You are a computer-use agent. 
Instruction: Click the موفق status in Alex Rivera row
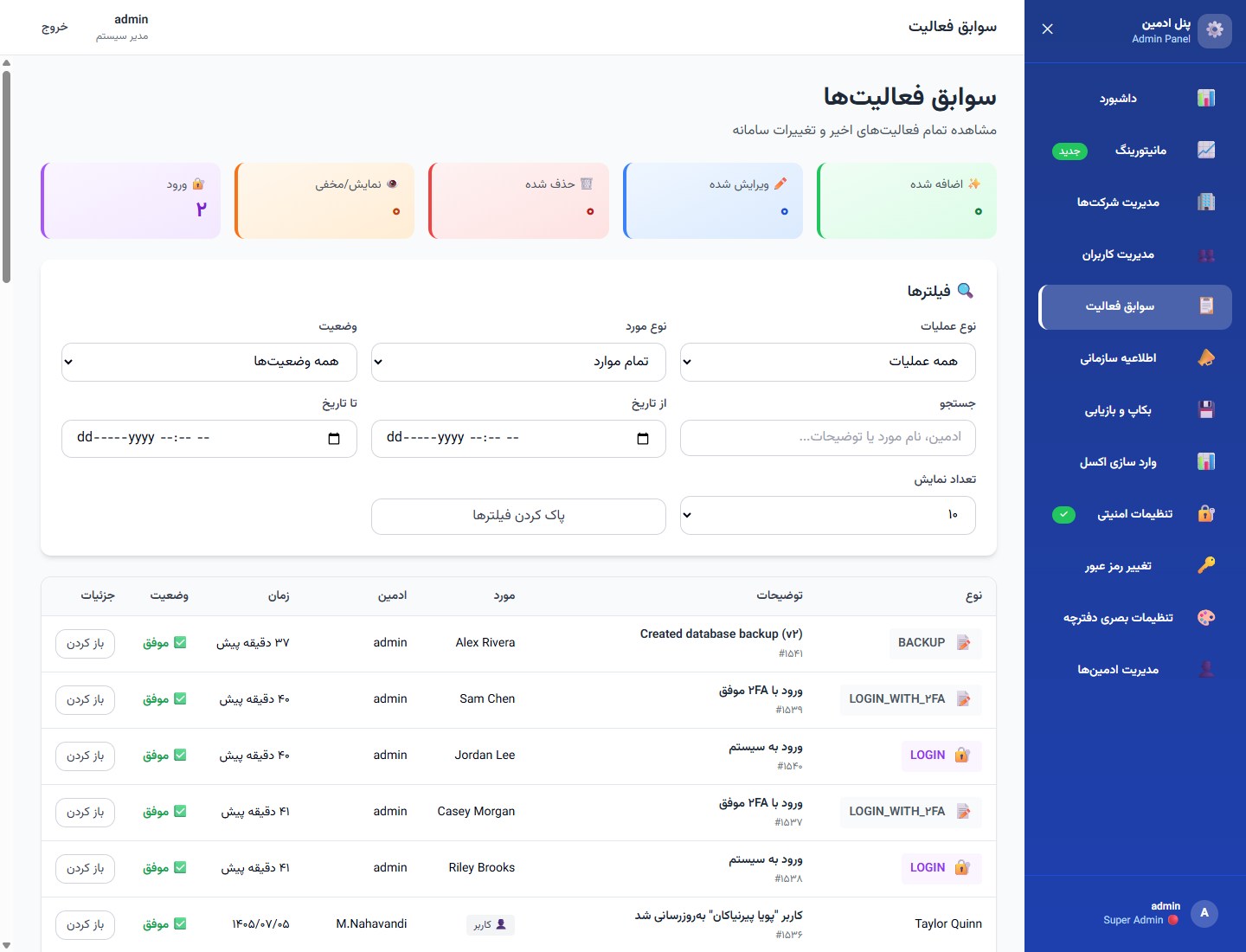point(164,643)
